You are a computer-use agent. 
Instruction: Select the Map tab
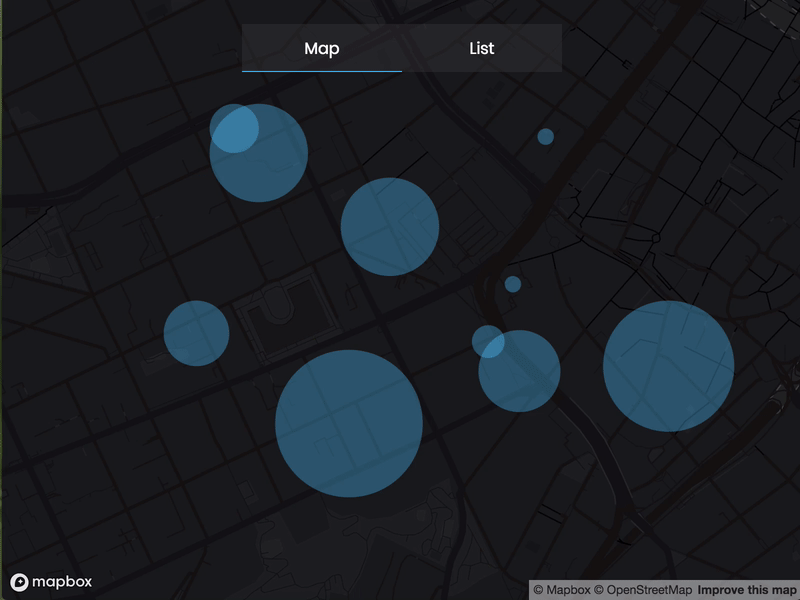pos(321,48)
